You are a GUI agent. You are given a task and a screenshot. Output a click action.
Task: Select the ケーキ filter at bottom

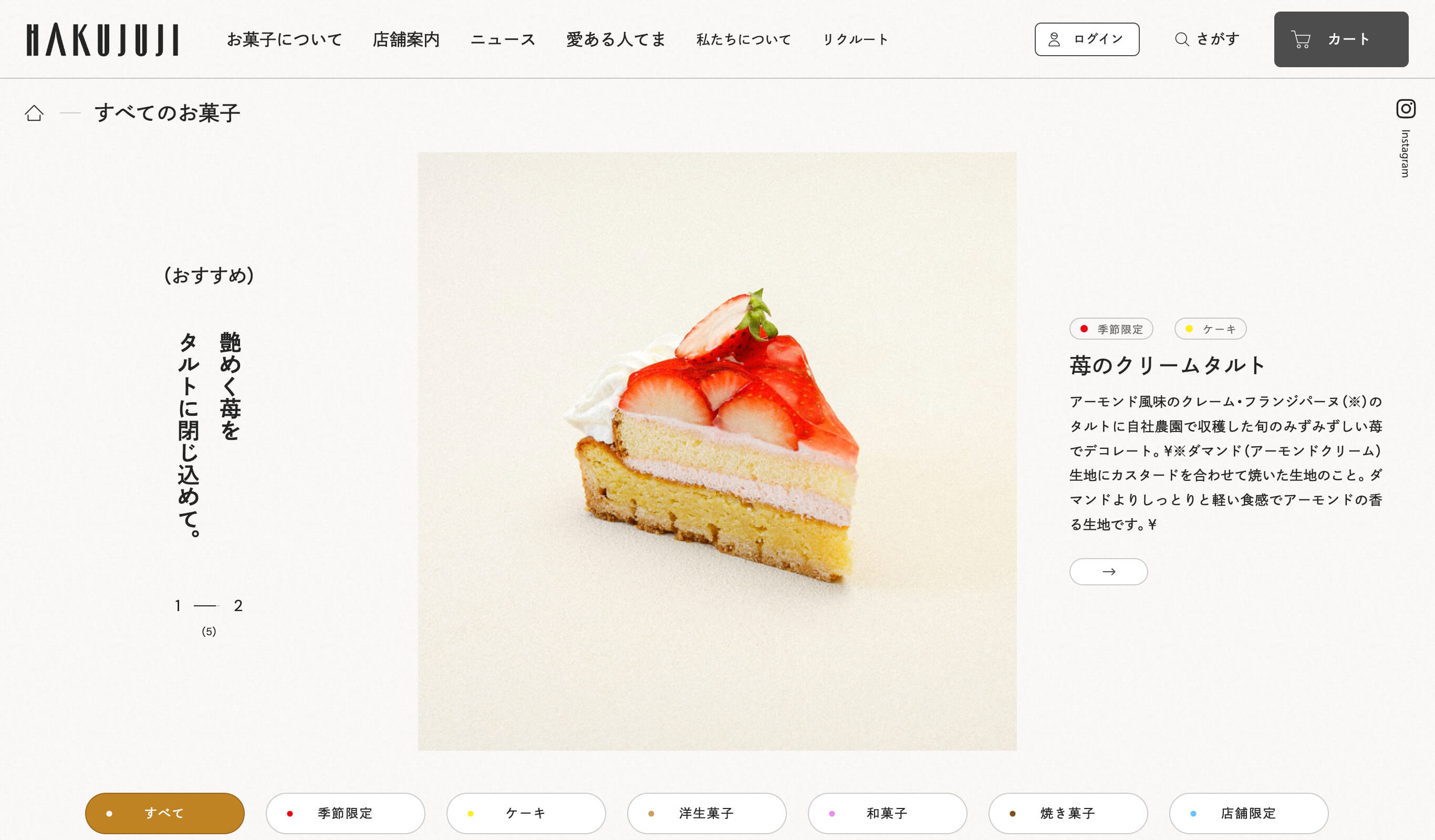click(526, 813)
